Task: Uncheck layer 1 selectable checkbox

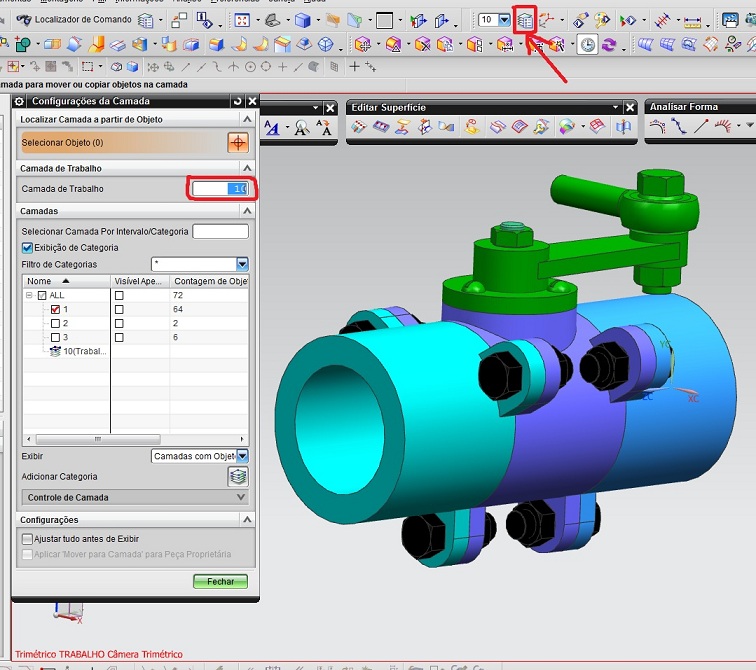Action: [55, 309]
